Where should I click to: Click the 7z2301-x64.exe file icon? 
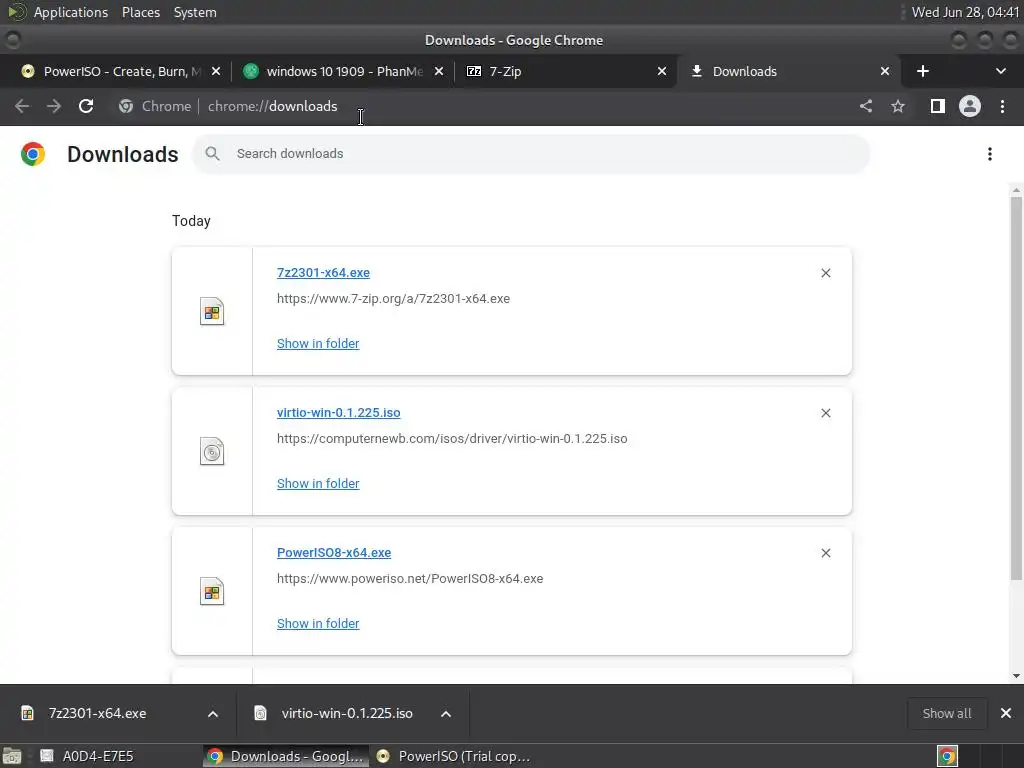[x=212, y=312]
